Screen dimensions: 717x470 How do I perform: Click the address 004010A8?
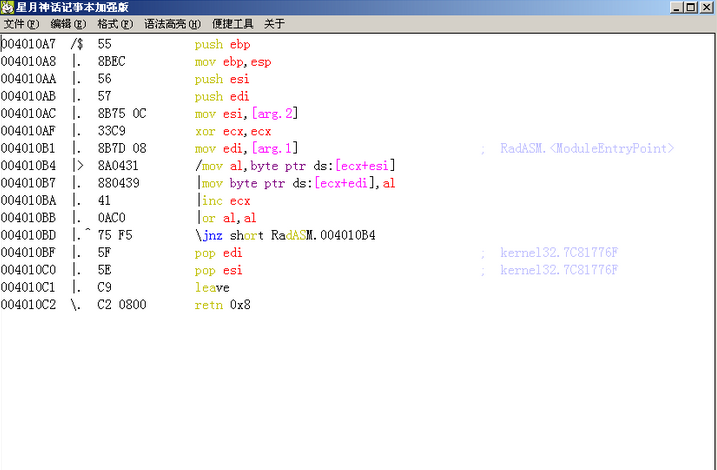(x=28, y=62)
